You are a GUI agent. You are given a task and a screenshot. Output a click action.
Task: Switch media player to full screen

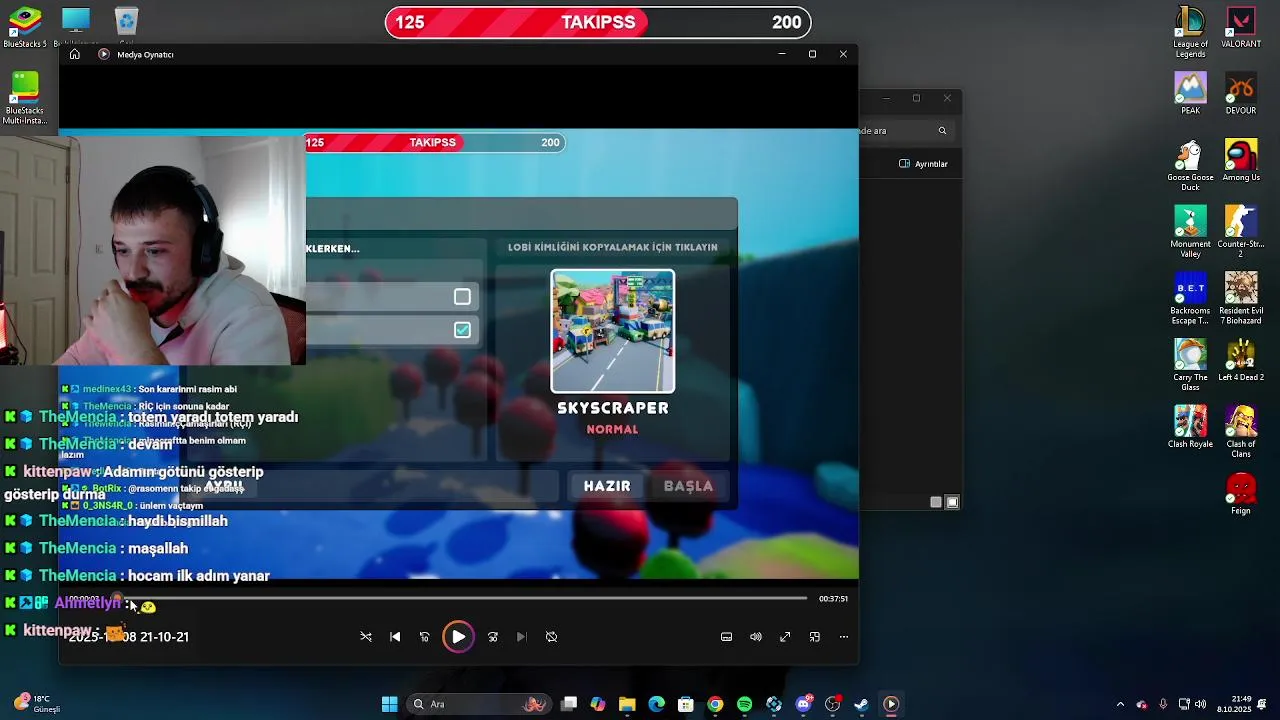pos(785,637)
